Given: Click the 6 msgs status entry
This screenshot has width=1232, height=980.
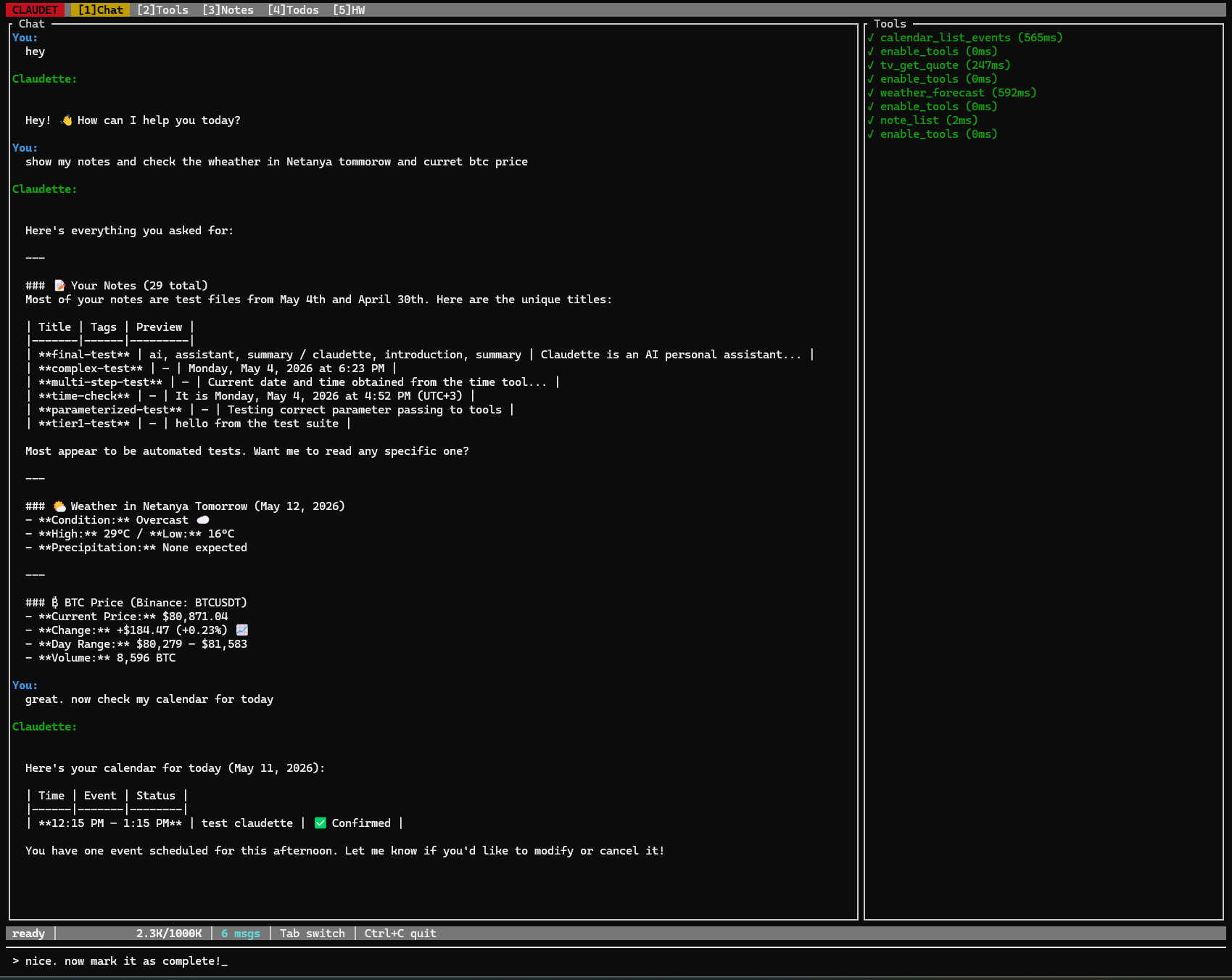Looking at the screenshot, I should (x=241, y=934).
